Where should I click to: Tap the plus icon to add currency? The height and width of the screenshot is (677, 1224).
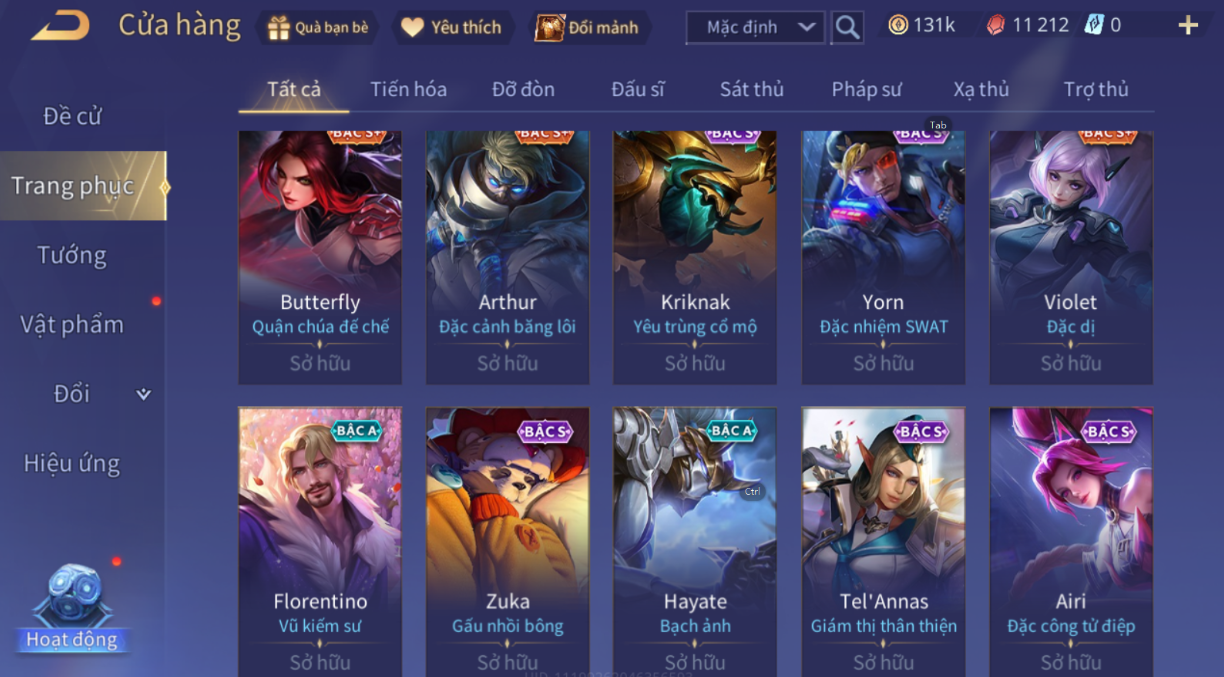tap(1188, 26)
